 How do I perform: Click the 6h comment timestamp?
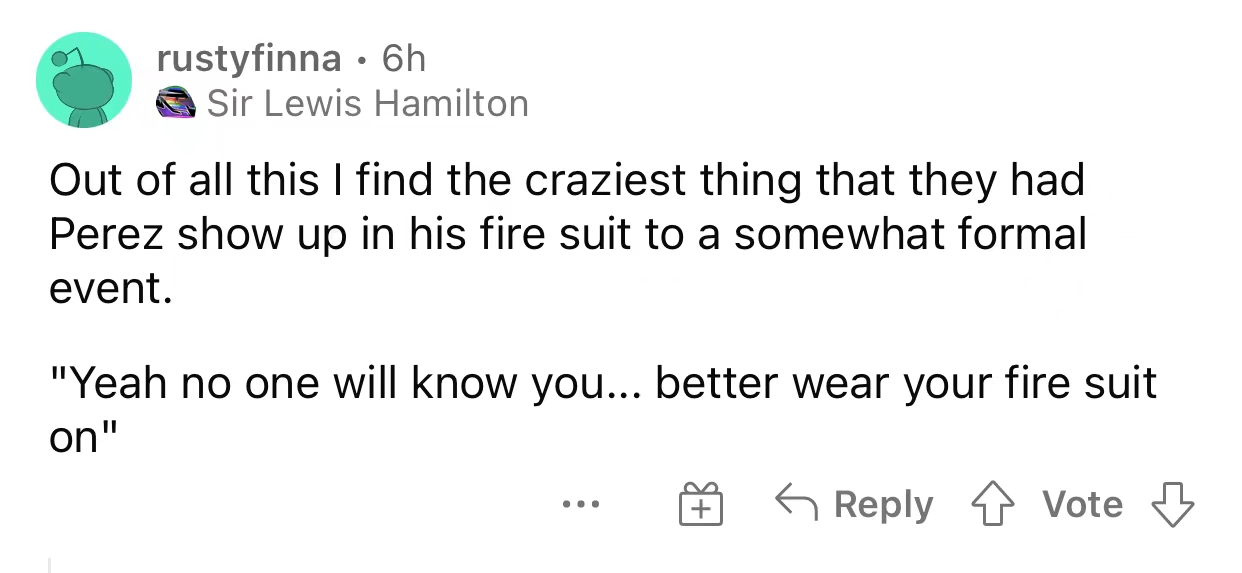[x=404, y=59]
